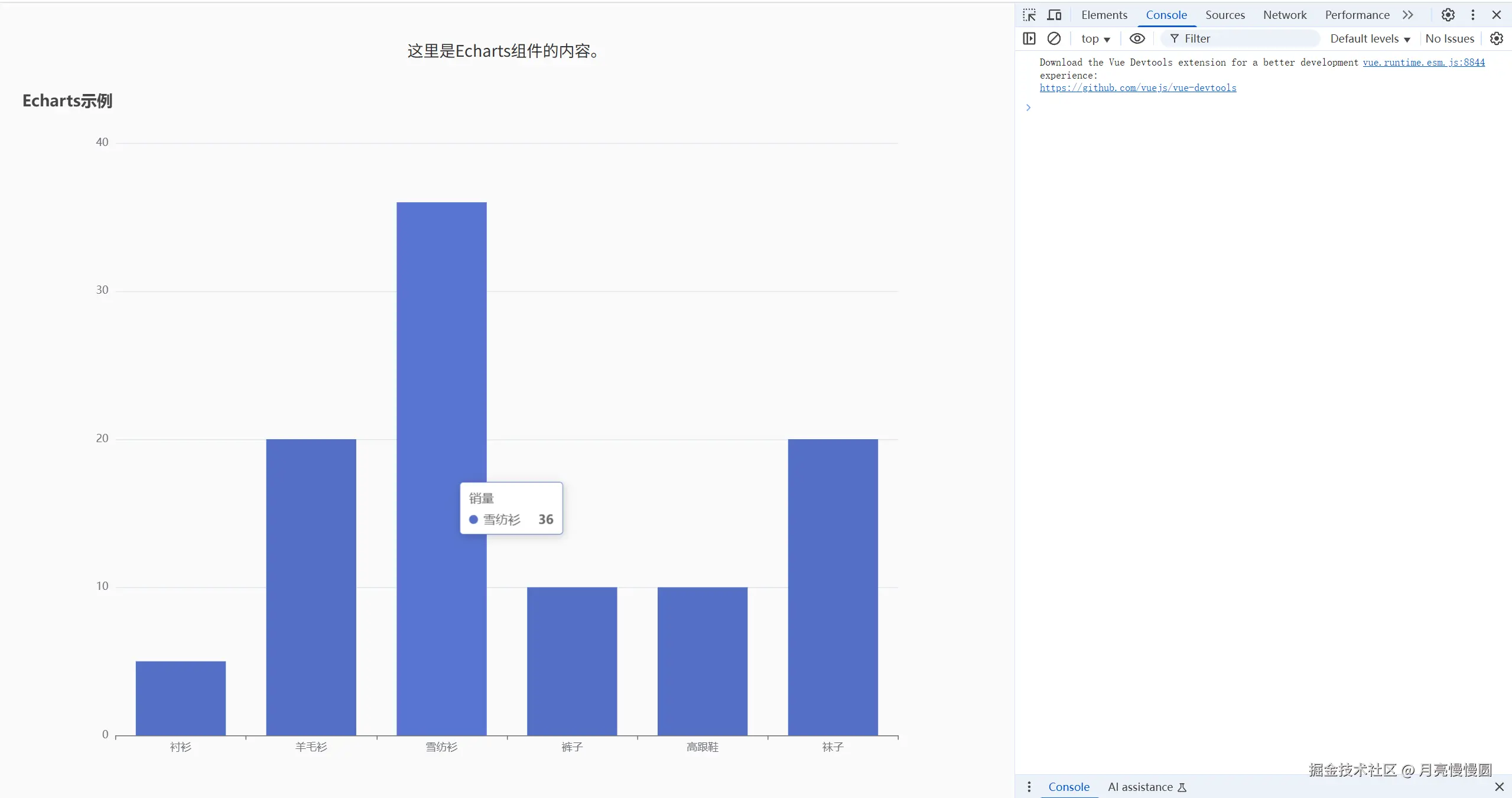Toggle the device toolbar
This screenshot has width=1512, height=798.
(1054, 15)
